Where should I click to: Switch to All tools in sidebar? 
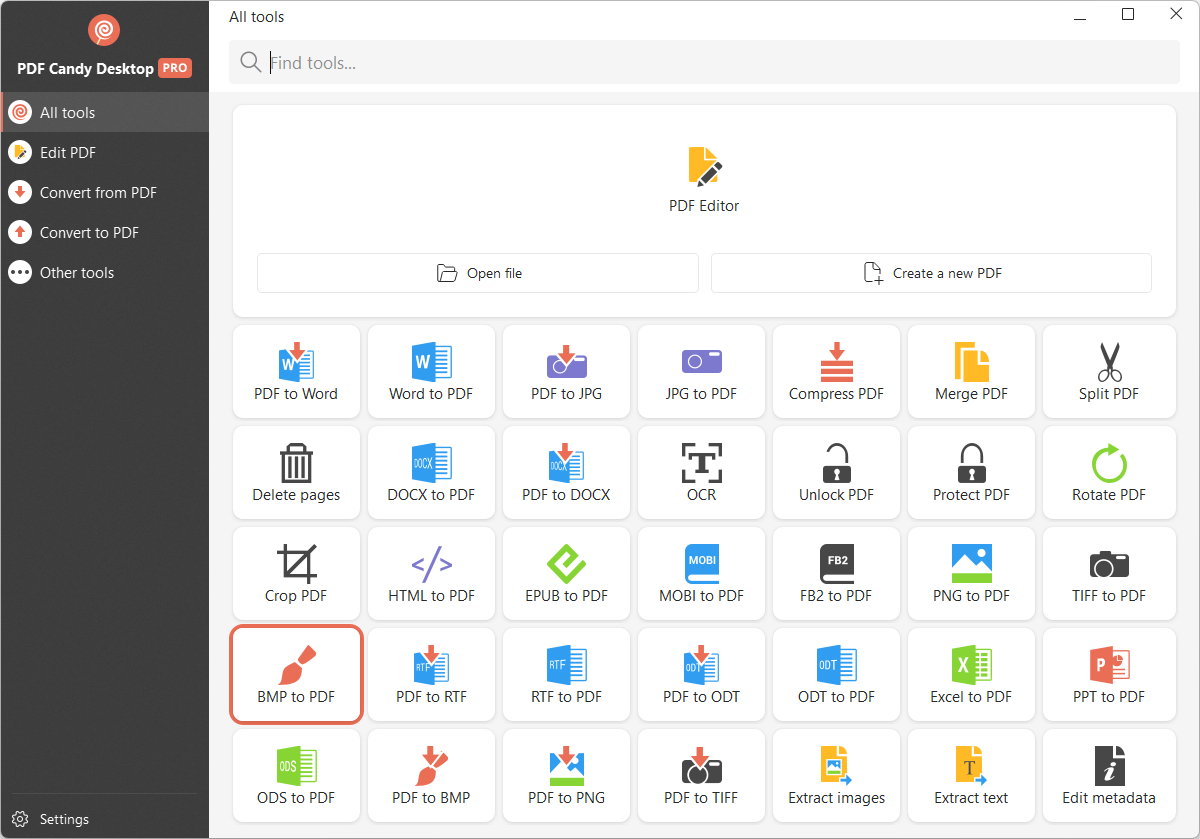click(x=105, y=112)
